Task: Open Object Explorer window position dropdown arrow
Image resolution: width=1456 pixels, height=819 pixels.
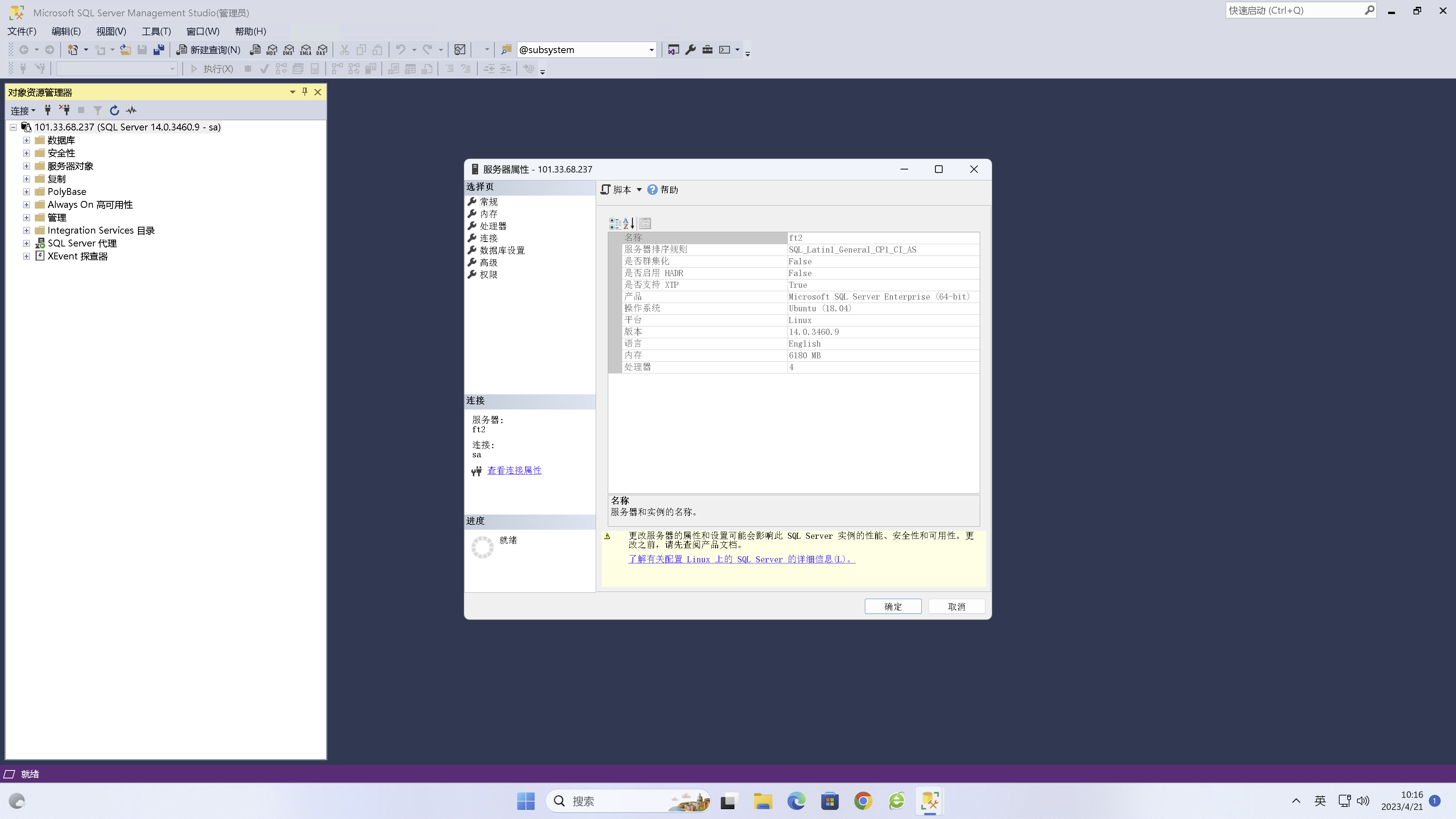Action: pos(292,91)
